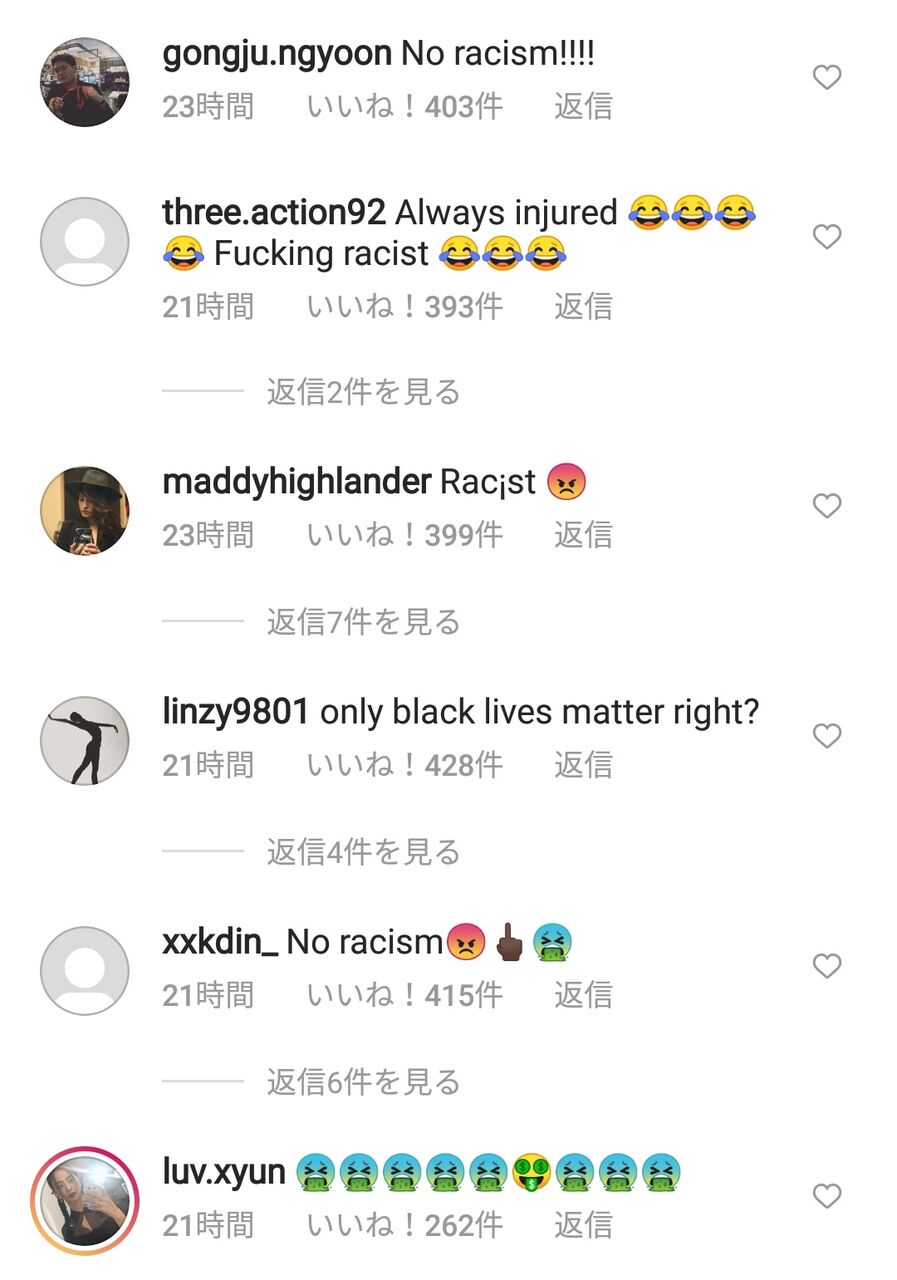The height and width of the screenshot is (1280, 897).
Task: Open maddyhighlander's avatar photo
Action: [x=84, y=511]
